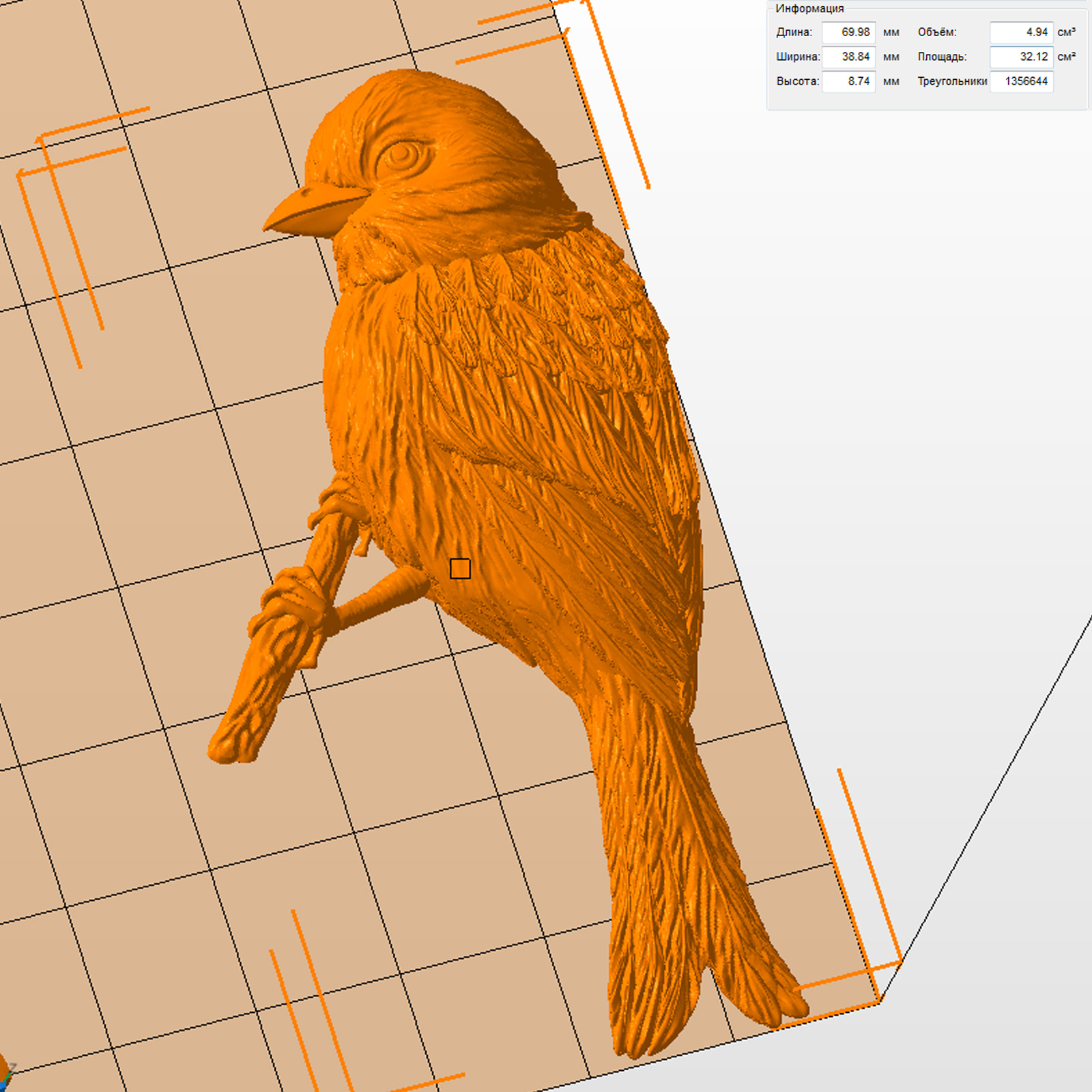Select the bird's tail feathers
1092x1092 pixels.
682,887
